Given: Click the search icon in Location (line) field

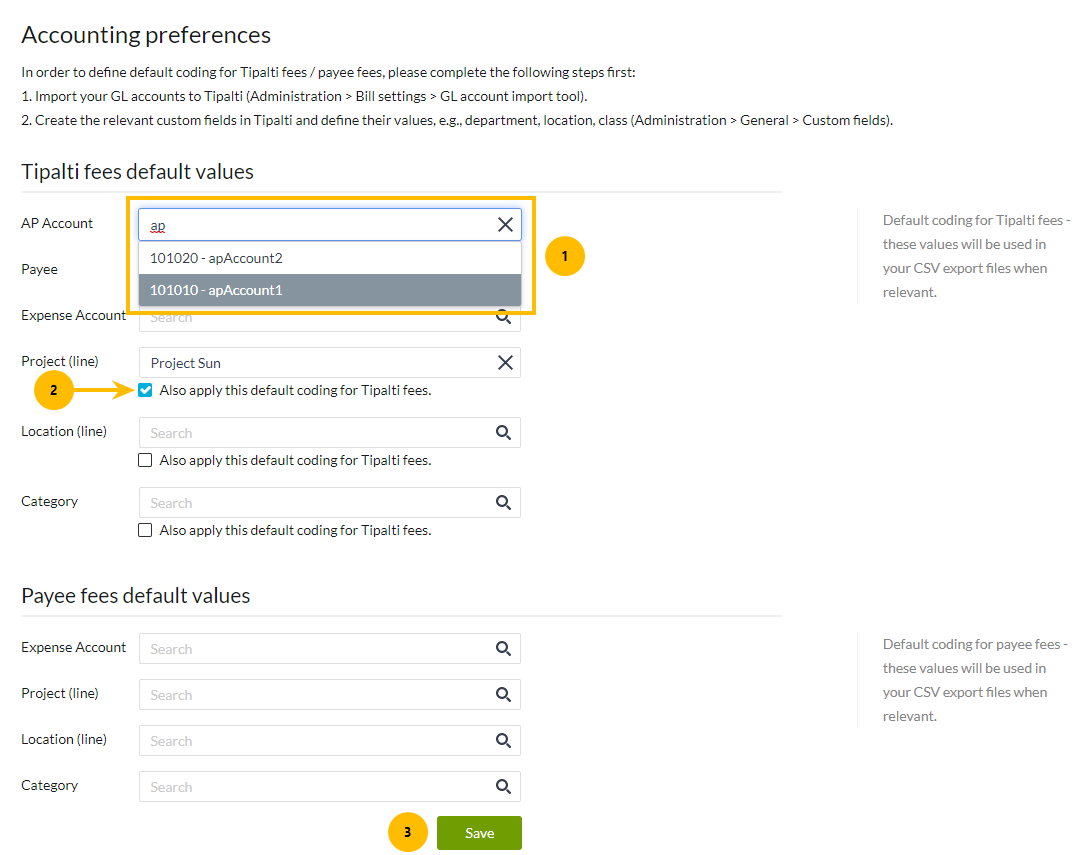Looking at the screenshot, I should [503, 432].
